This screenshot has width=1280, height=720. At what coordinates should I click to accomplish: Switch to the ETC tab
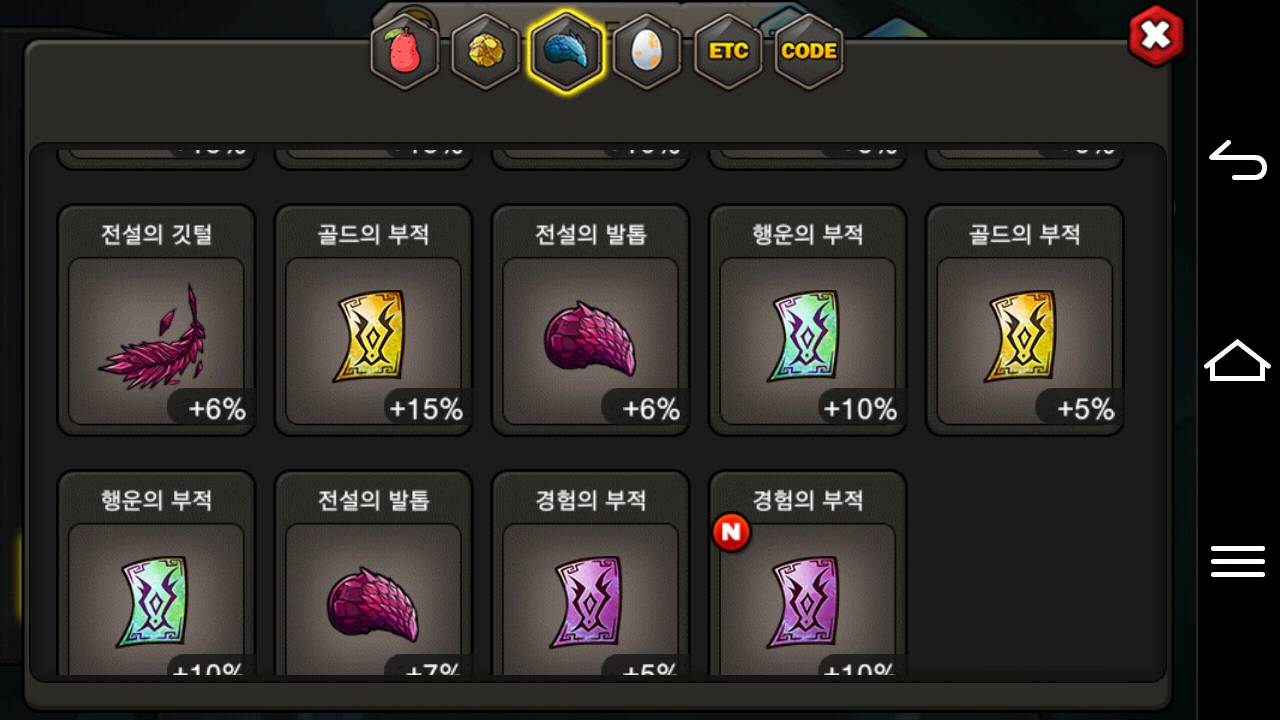pyautogui.click(x=728, y=52)
